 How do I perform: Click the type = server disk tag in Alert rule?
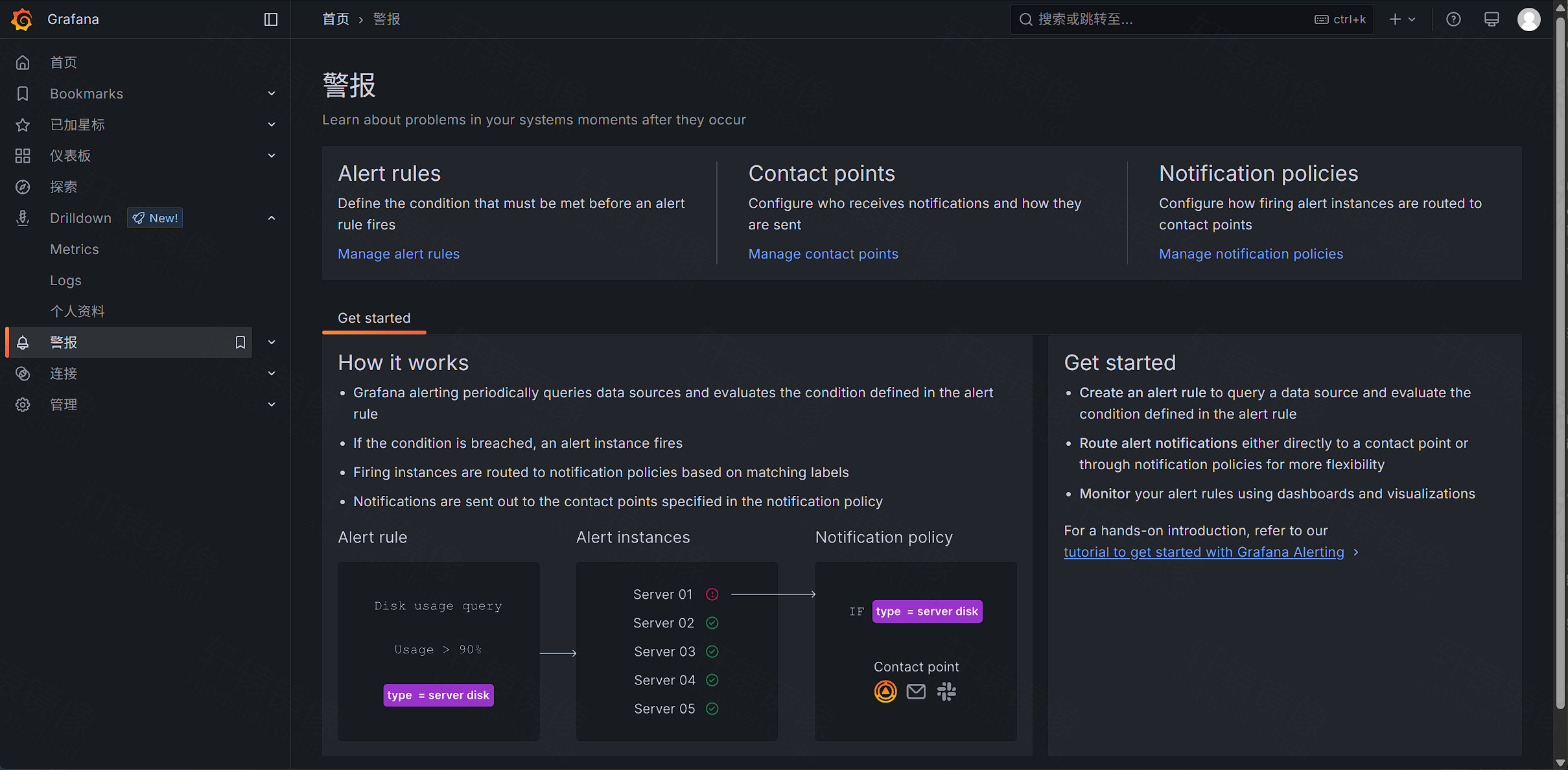(x=438, y=695)
